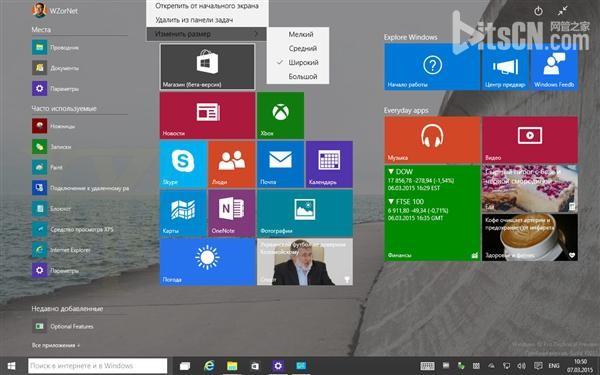
Task: Launch the Skype tile
Action: (183, 164)
